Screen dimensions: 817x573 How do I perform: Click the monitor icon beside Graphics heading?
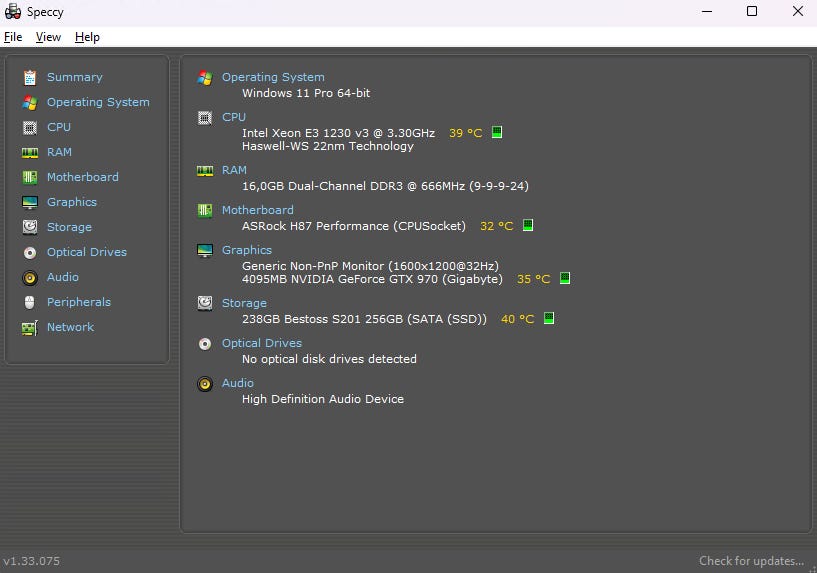point(205,251)
